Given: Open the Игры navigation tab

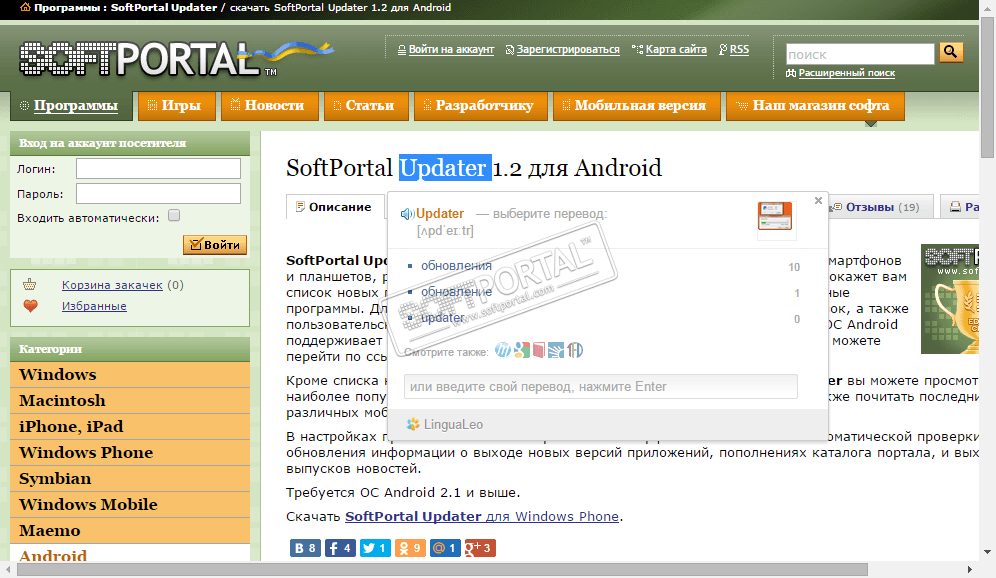Looking at the screenshot, I should coord(177,105).
